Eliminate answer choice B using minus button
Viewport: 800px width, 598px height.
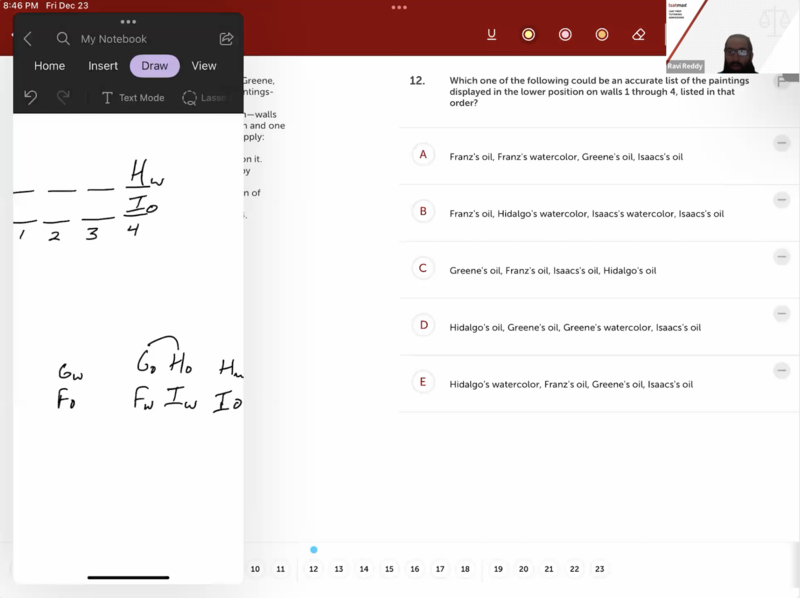(782, 200)
